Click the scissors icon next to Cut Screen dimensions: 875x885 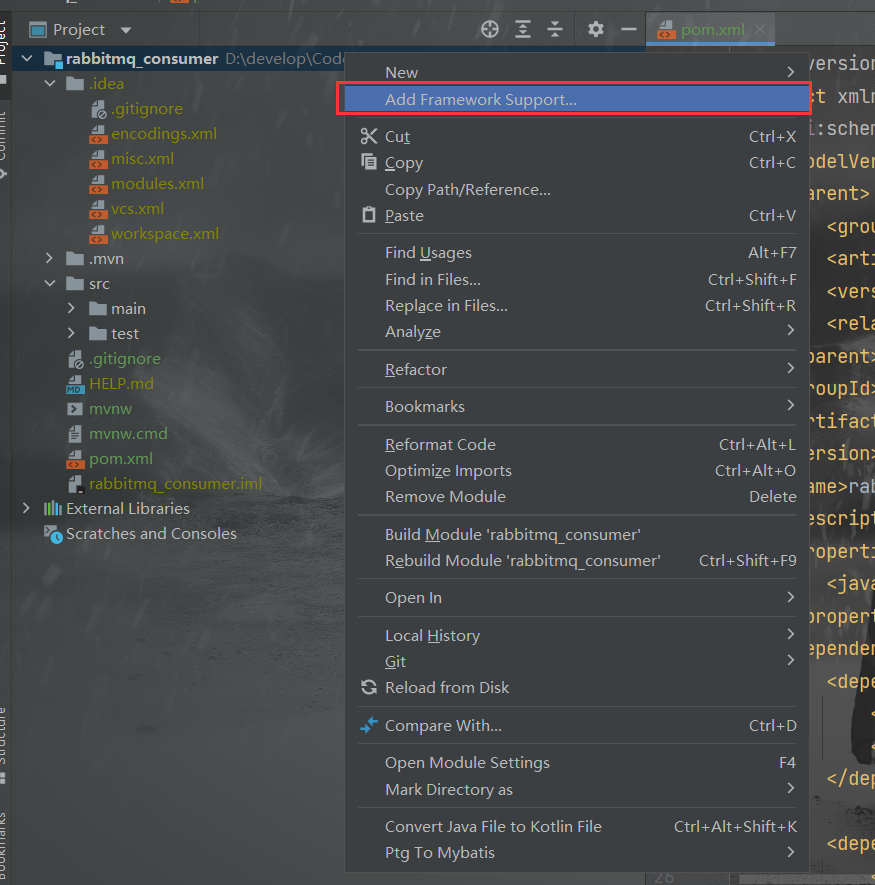pos(368,136)
